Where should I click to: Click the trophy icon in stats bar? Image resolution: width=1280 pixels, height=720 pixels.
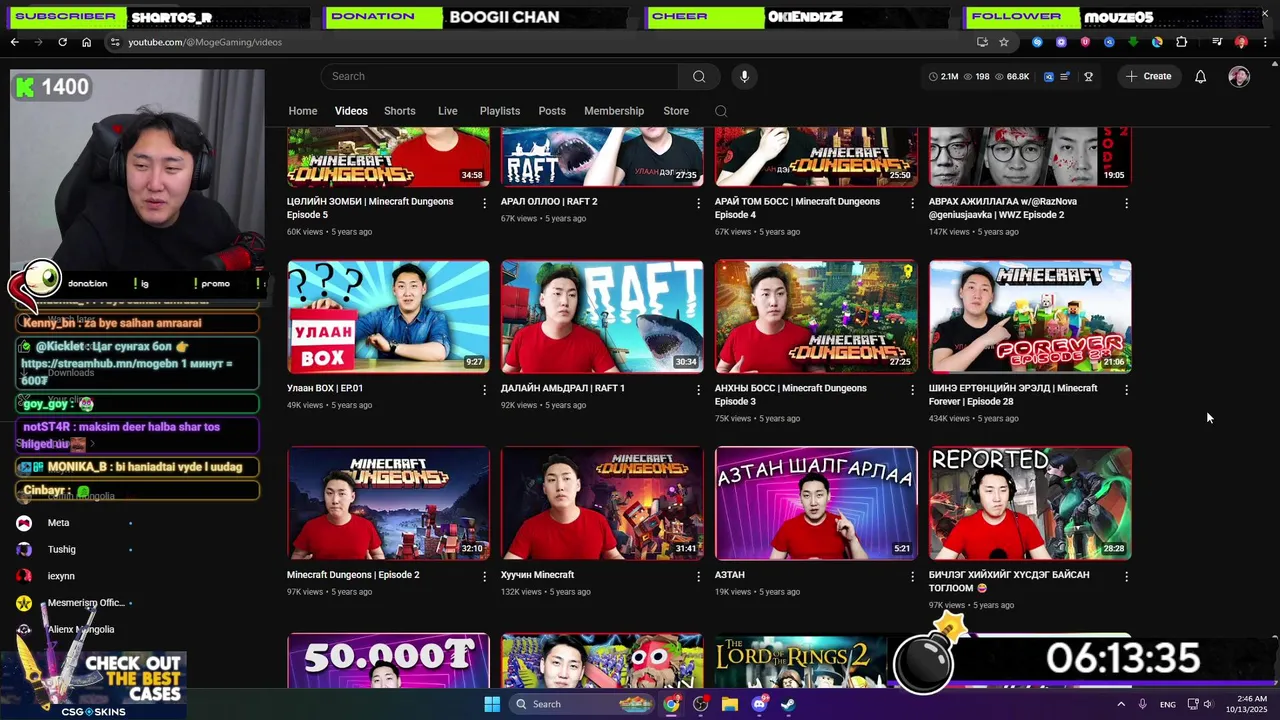[1088, 76]
